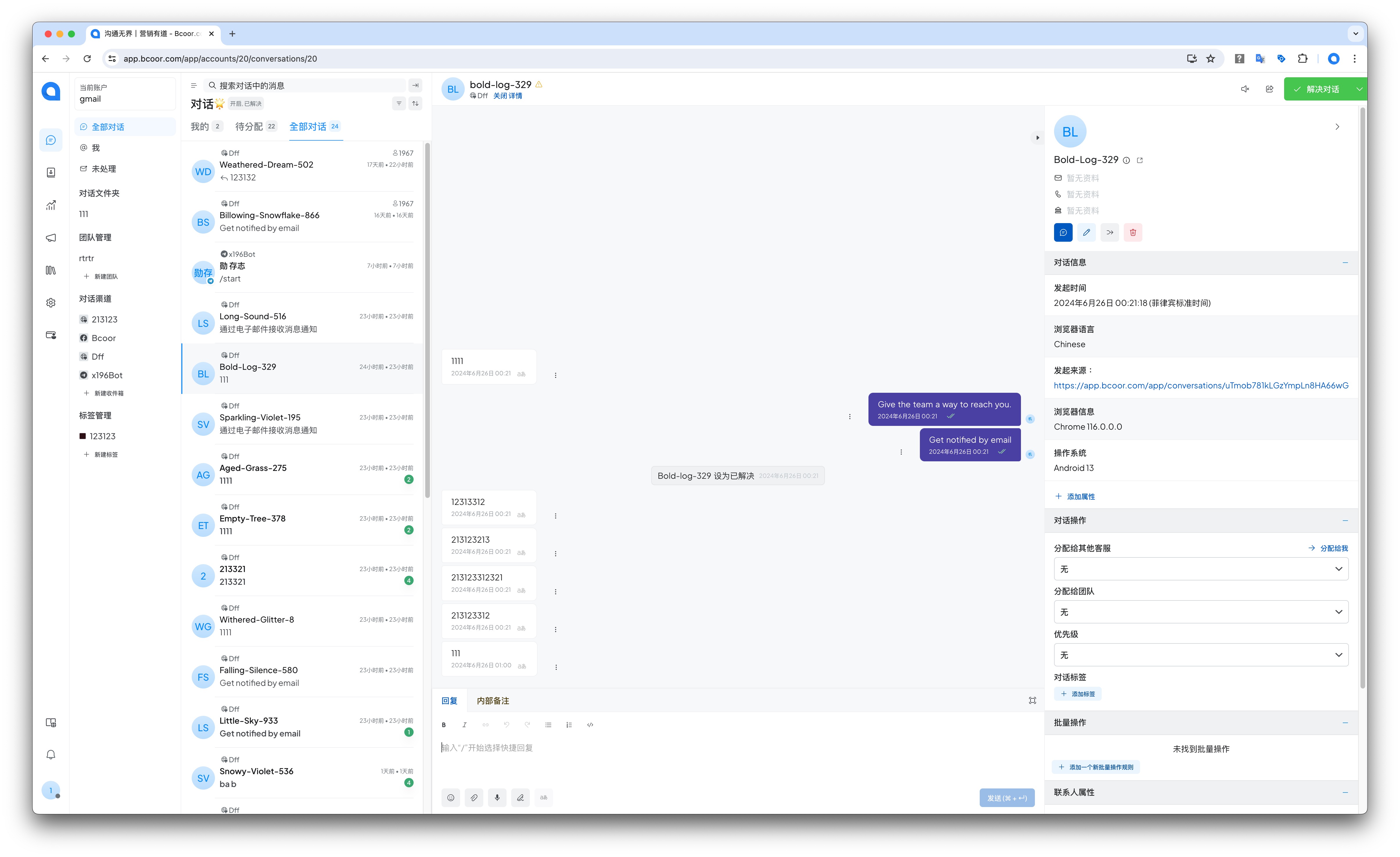Image resolution: width=1400 pixels, height=857 pixels.
Task: Click the mute conversation speaker icon
Action: click(x=1244, y=89)
